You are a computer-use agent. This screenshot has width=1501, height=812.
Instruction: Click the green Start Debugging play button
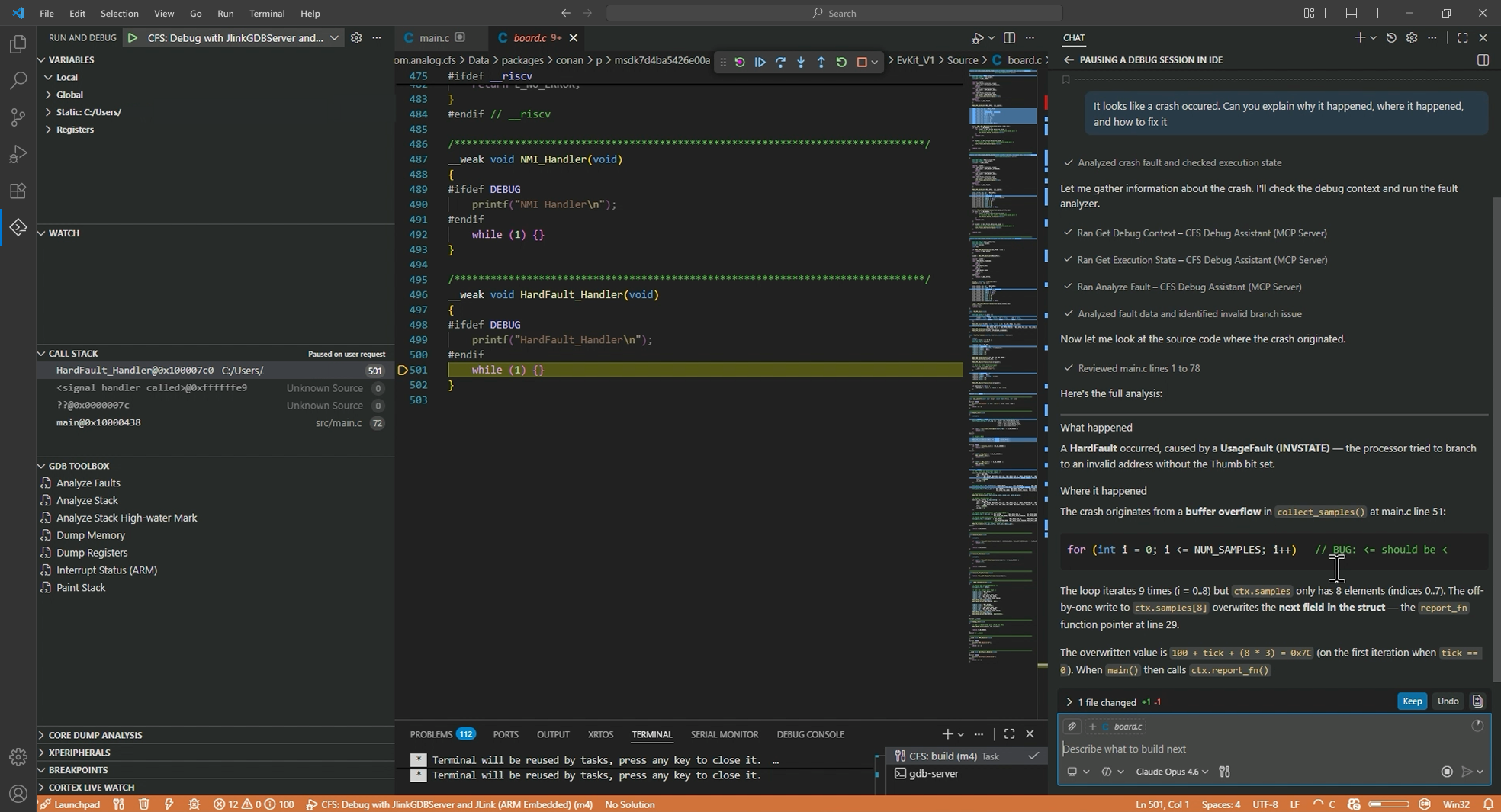click(133, 37)
